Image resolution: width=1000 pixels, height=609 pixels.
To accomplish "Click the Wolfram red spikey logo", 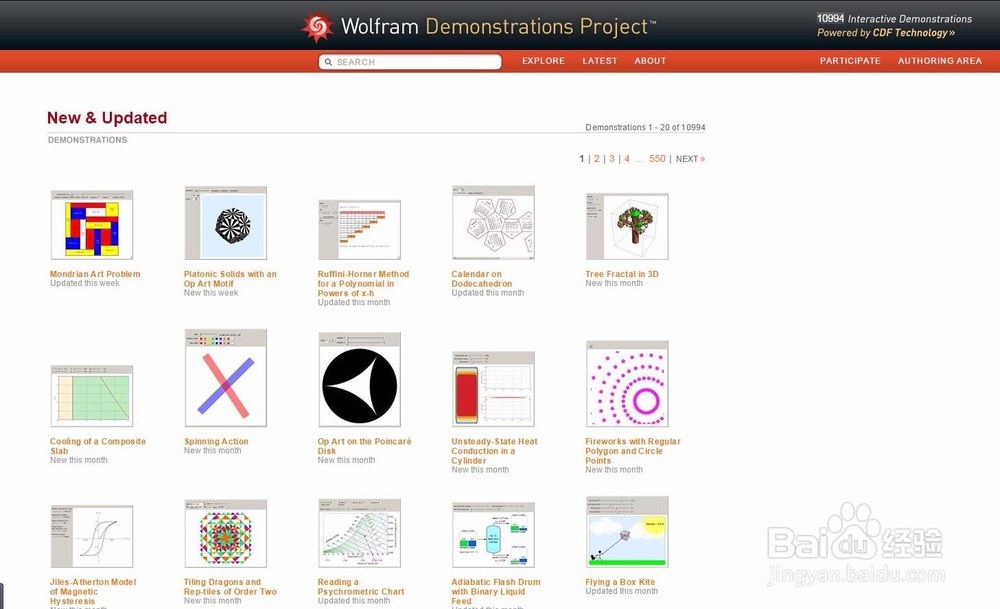I will (x=317, y=26).
